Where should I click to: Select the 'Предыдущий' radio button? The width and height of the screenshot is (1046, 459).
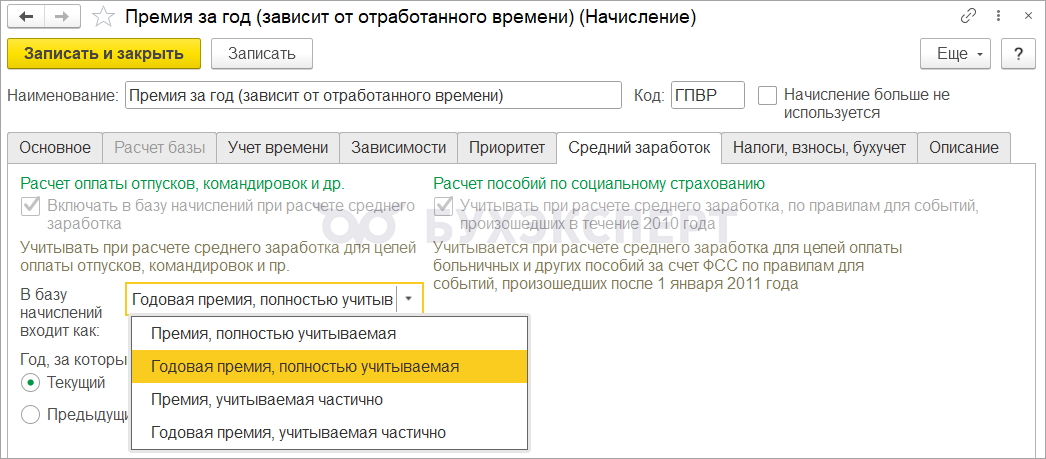tap(31, 414)
